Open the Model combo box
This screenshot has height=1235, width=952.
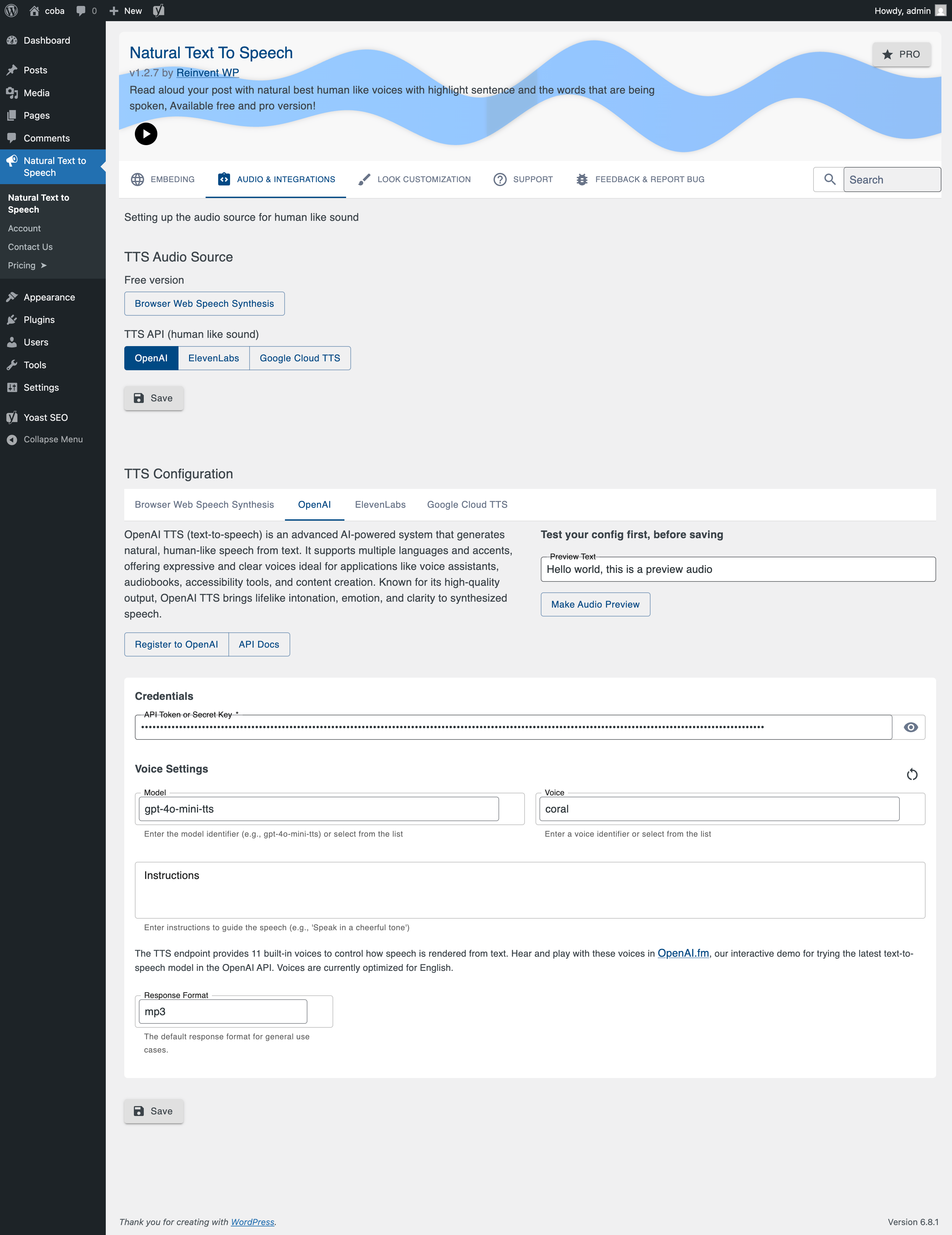coord(319,809)
